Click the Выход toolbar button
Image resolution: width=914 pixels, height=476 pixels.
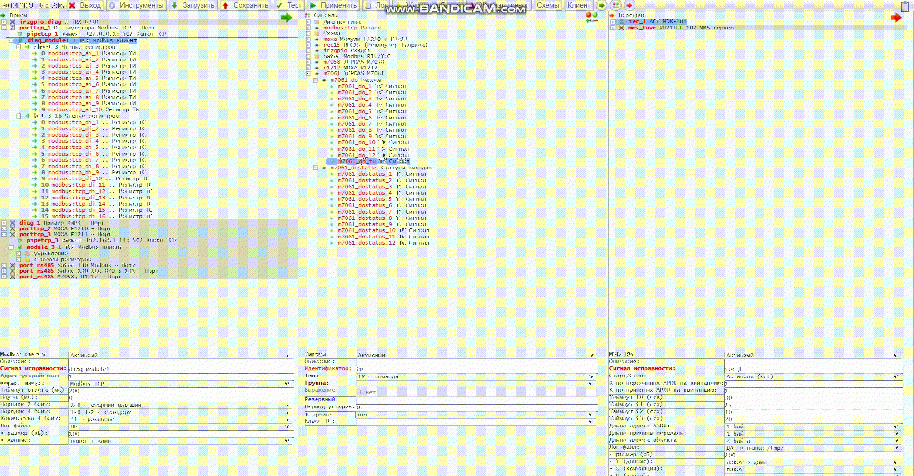[x=85, y=5]
